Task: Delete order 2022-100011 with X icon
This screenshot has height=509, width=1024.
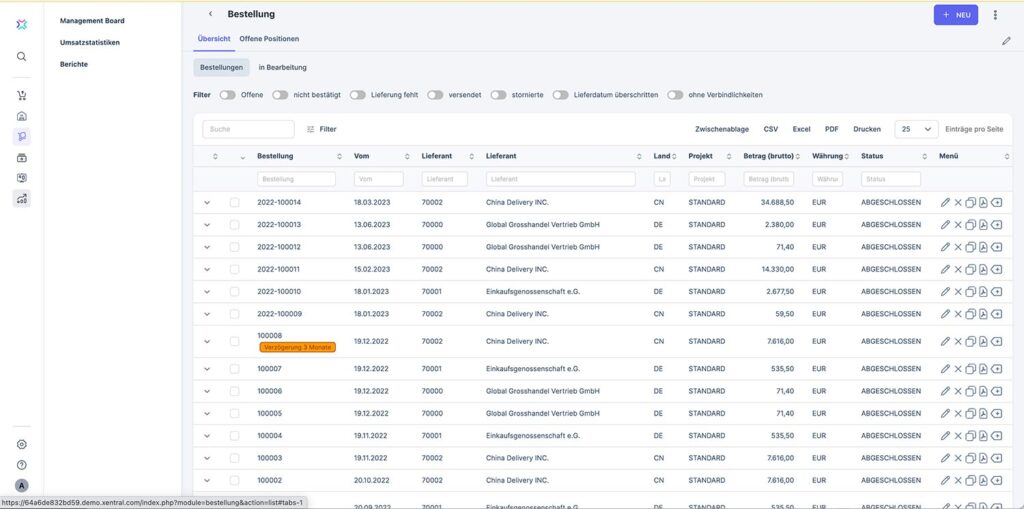Action: pos(958,269)
